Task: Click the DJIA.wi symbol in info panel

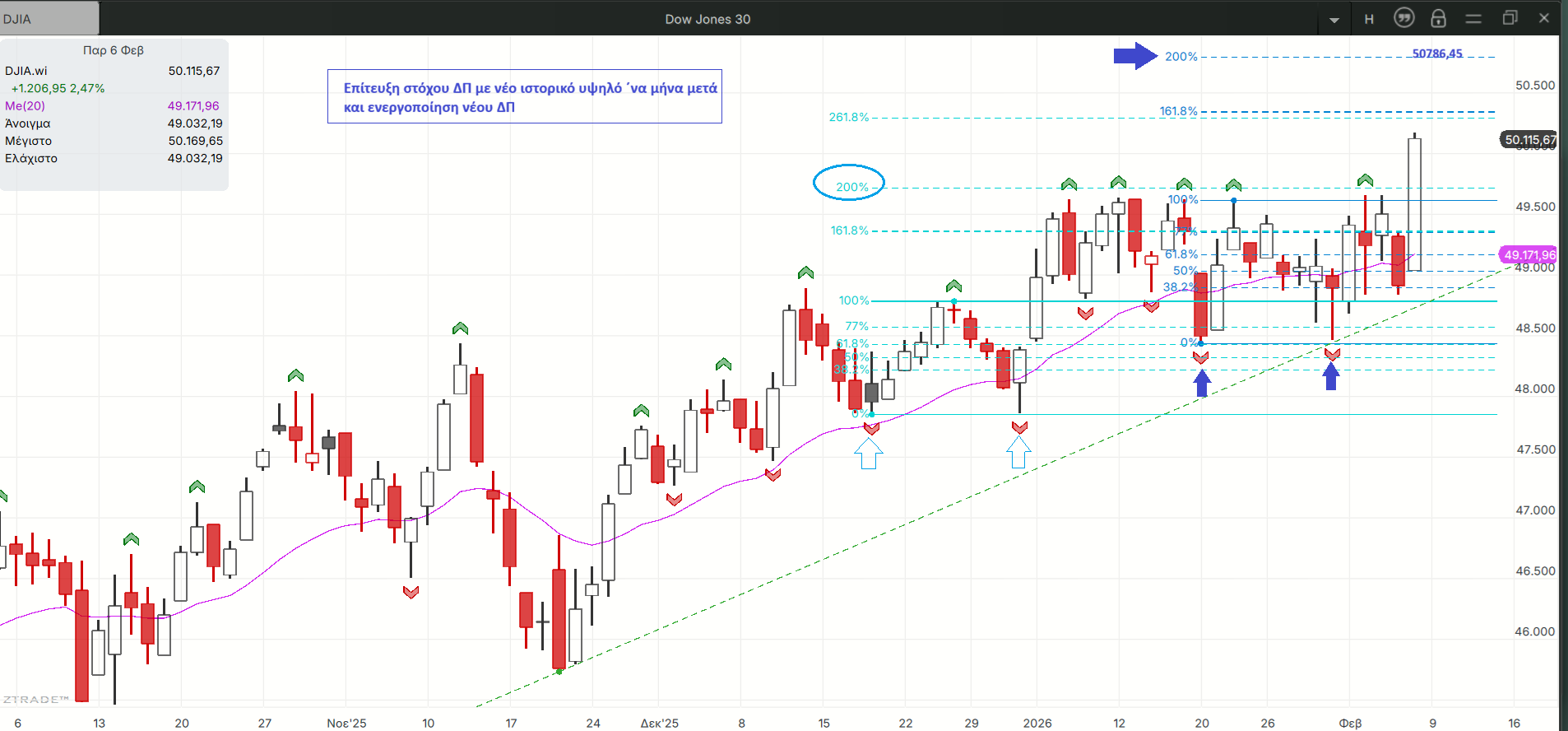Action: click(26, 72)
